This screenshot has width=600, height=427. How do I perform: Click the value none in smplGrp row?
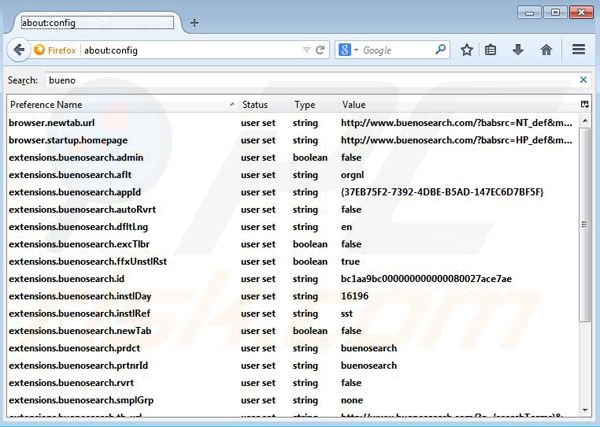pos(352,400)
